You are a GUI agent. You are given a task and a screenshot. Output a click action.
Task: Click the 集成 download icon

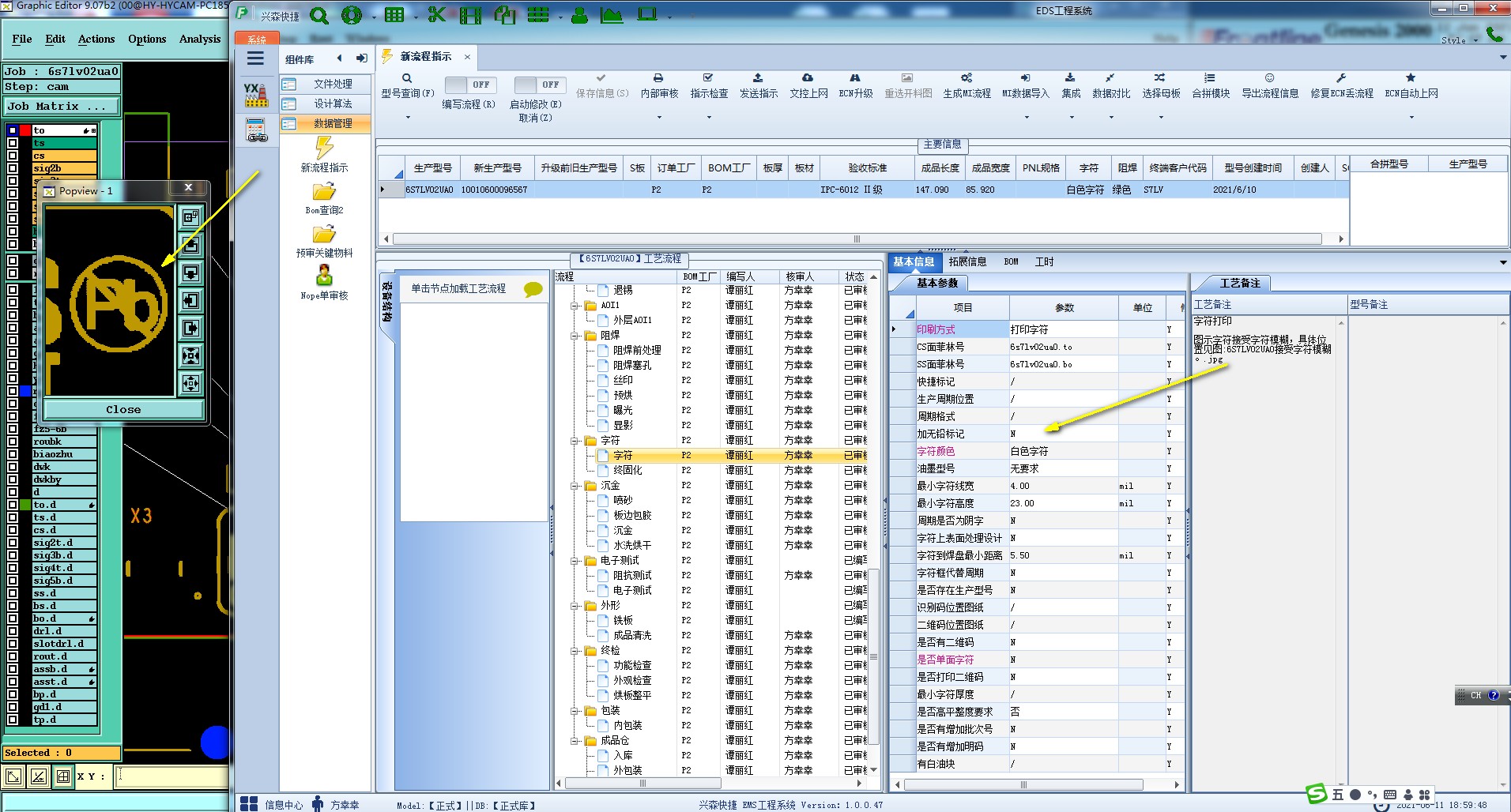pyautogui.click(x=1070, y=78)
